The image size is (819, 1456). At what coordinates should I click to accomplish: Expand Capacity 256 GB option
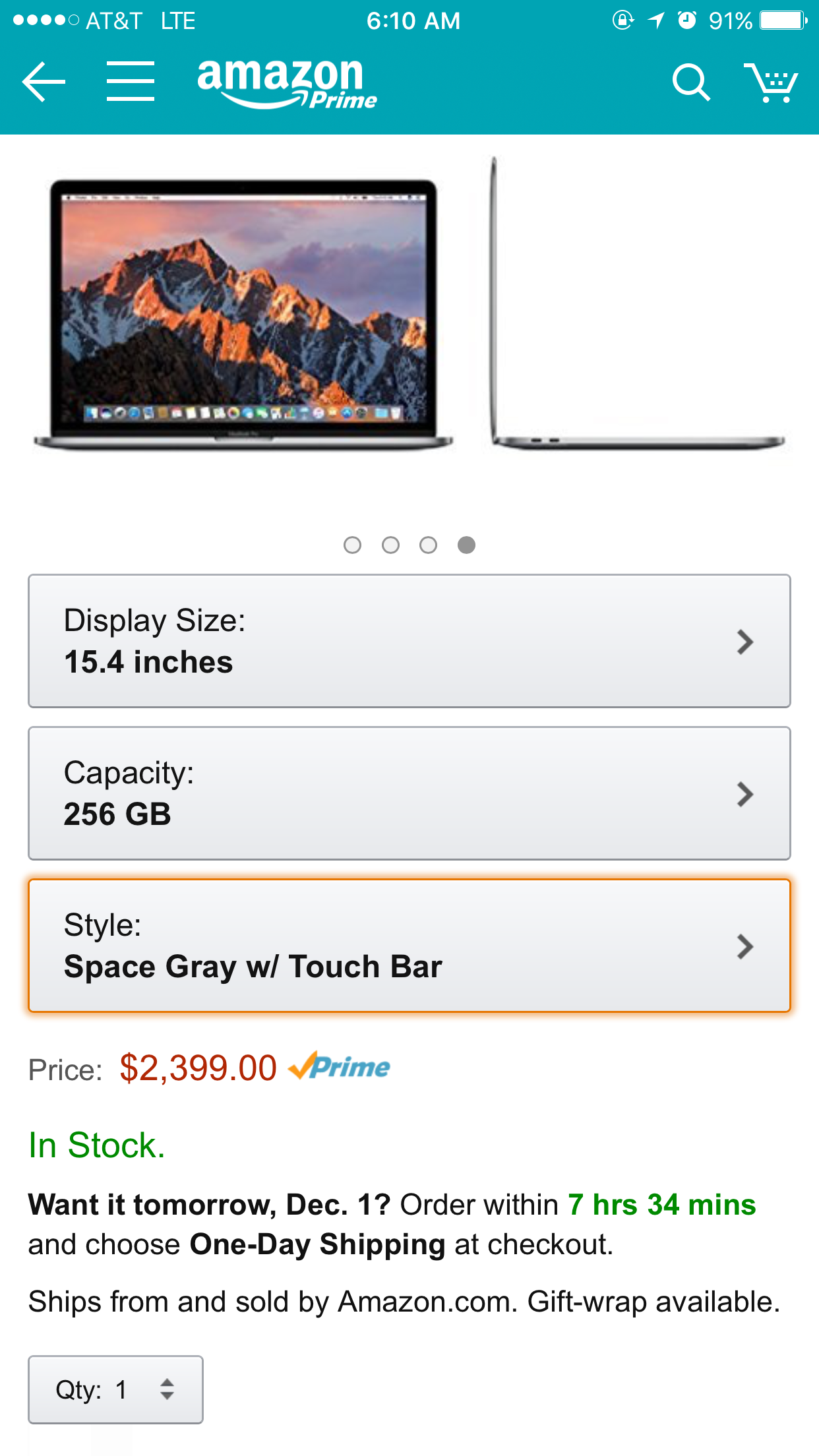click(x=409, y=793)
